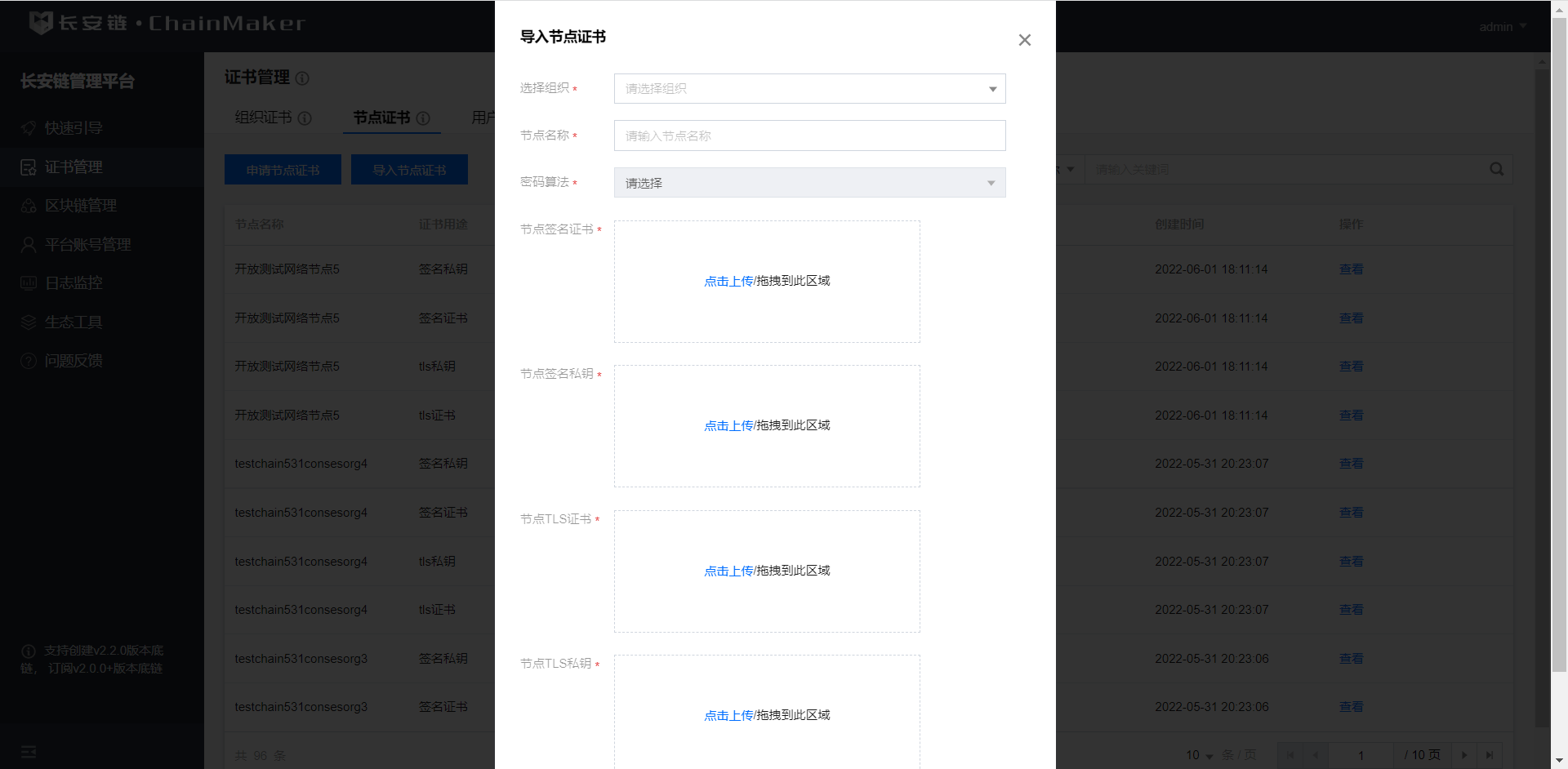Click the certificate management help icon

click(302, 78)
